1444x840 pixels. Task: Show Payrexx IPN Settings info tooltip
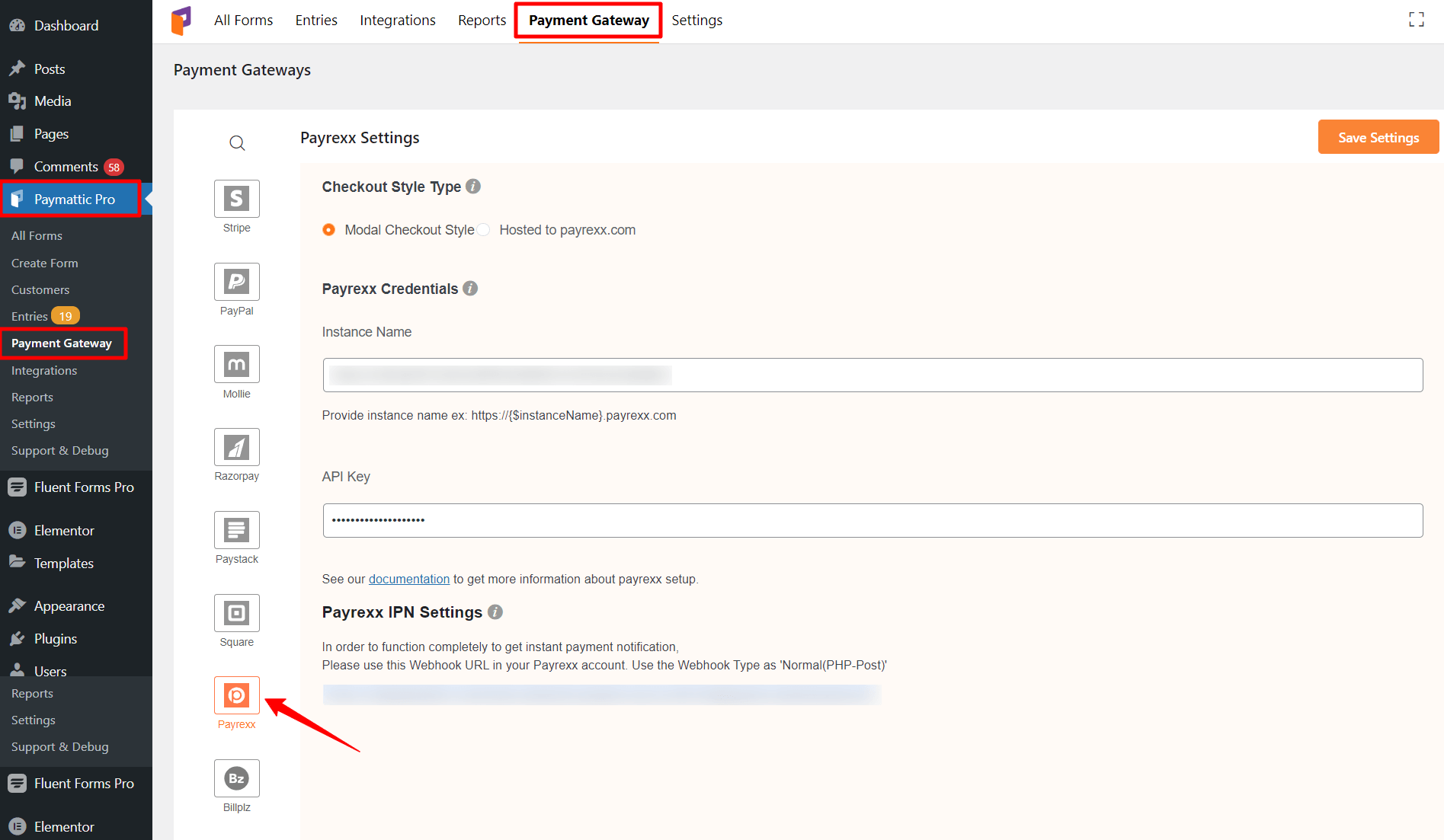495,612
